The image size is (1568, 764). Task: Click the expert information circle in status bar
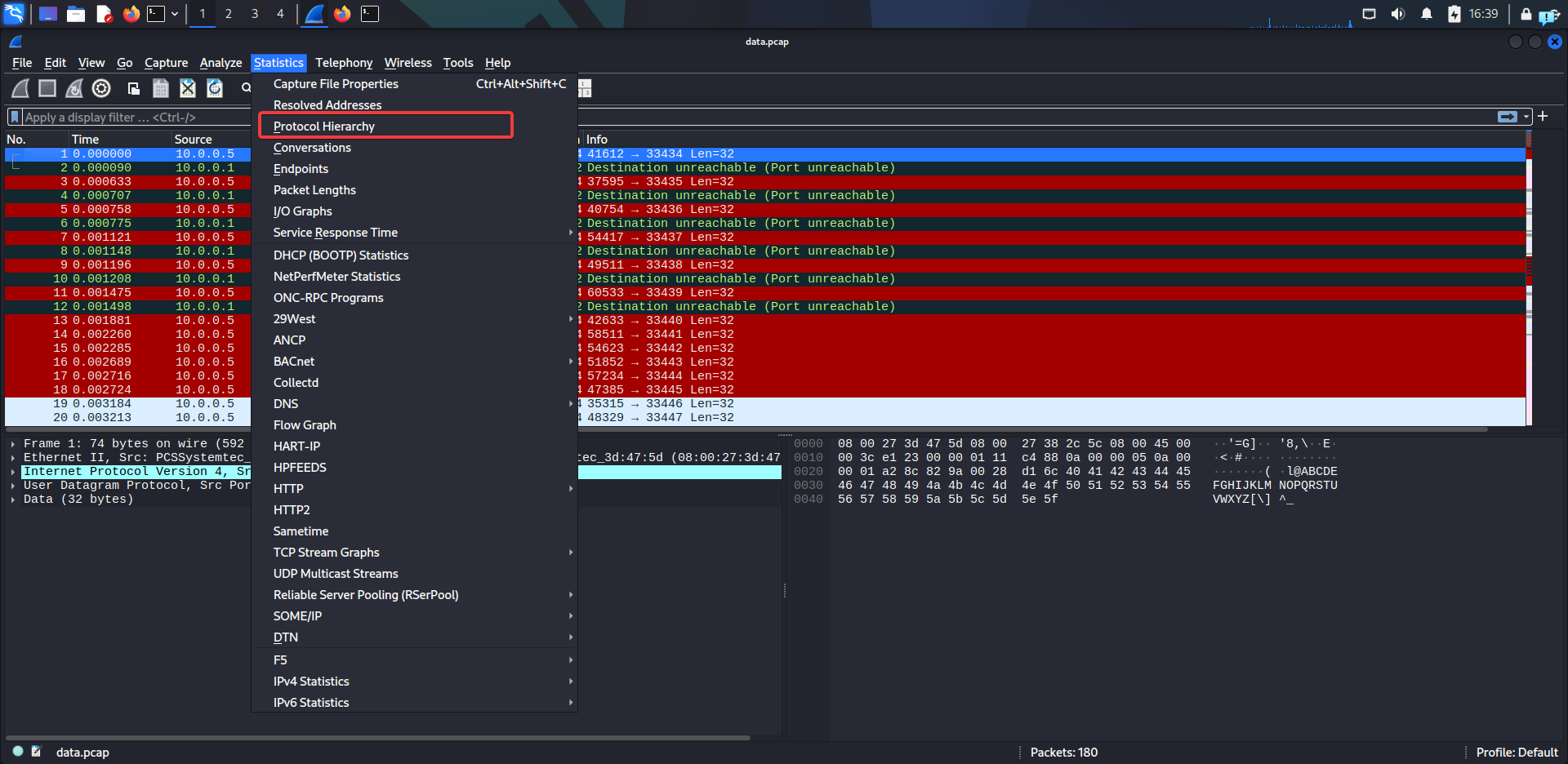(x=18, y=752)
